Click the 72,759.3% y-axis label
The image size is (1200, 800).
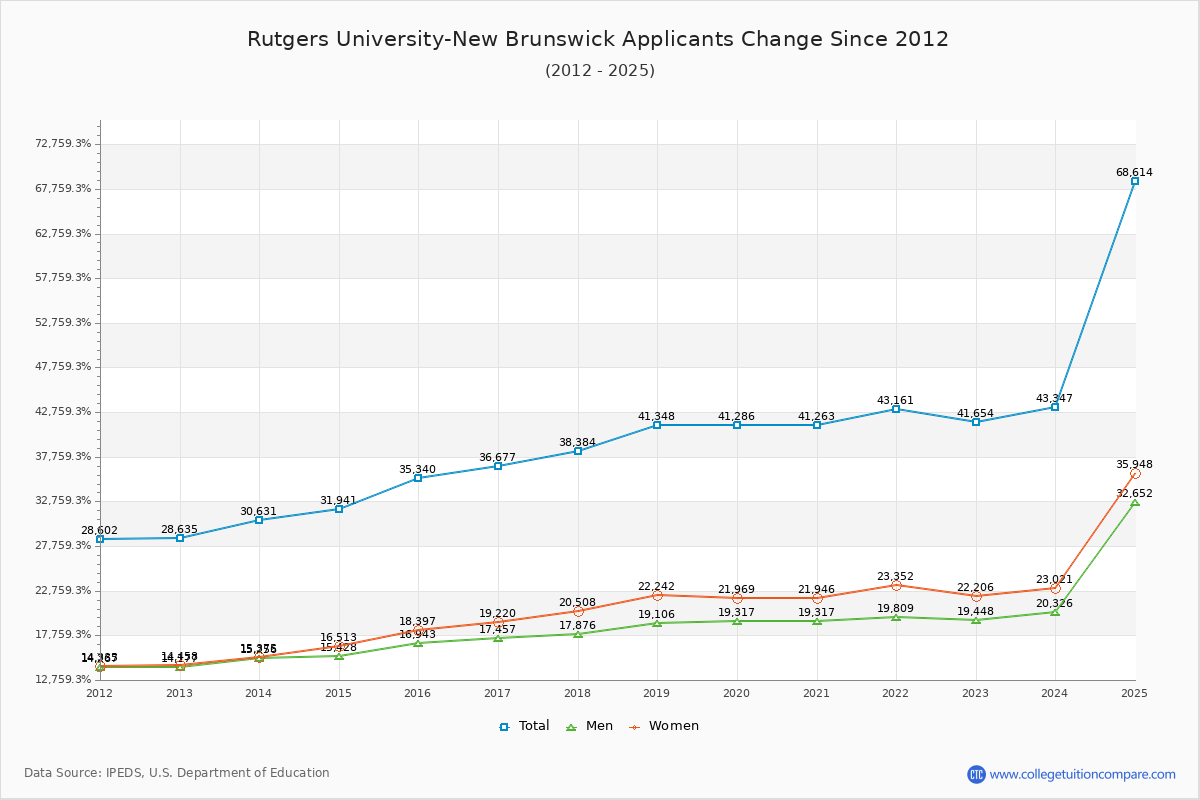63,144
